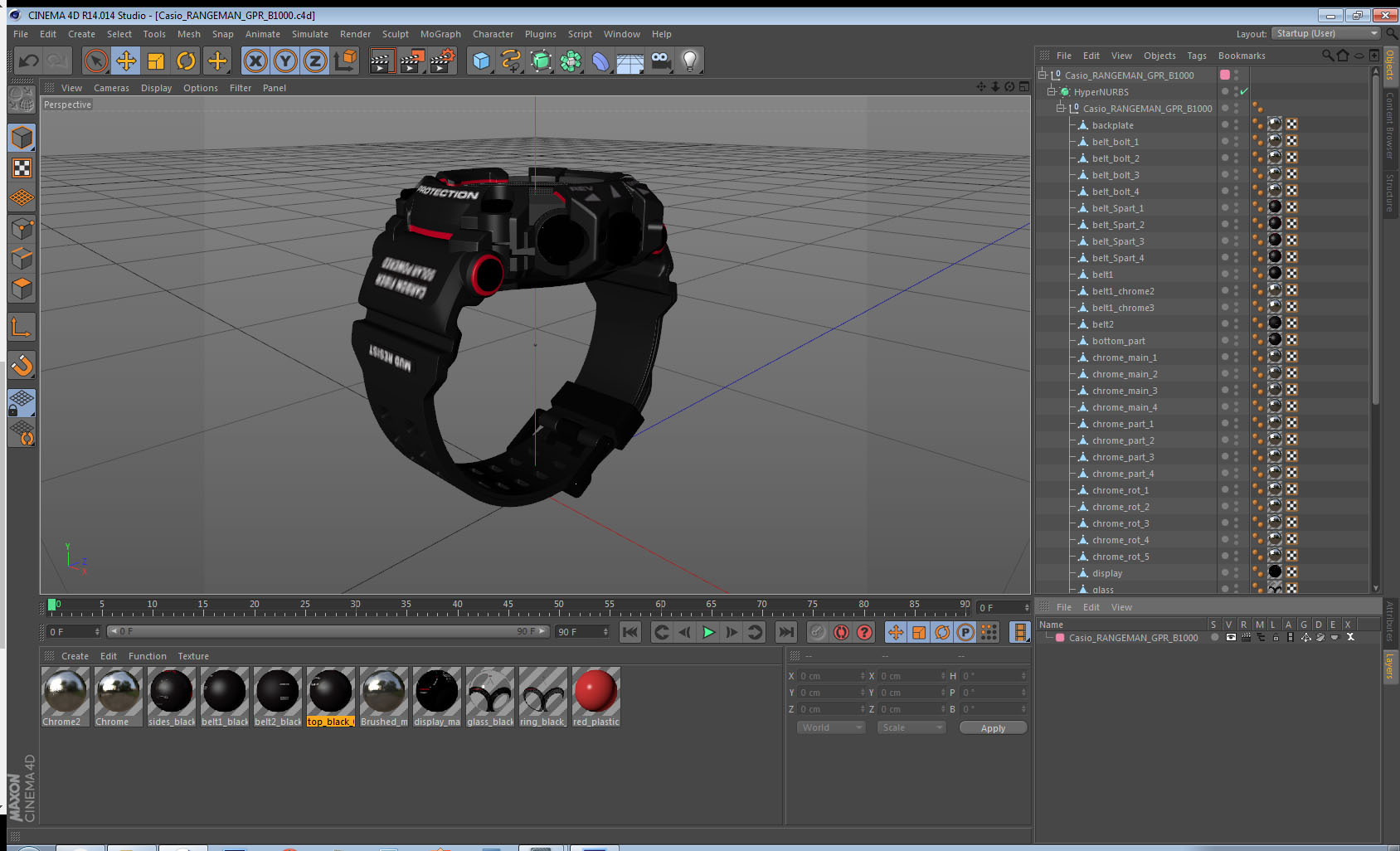The image size is (1400, 851).
Task: Switch to Model mode in left toolbar
Action: pos(22,138)
